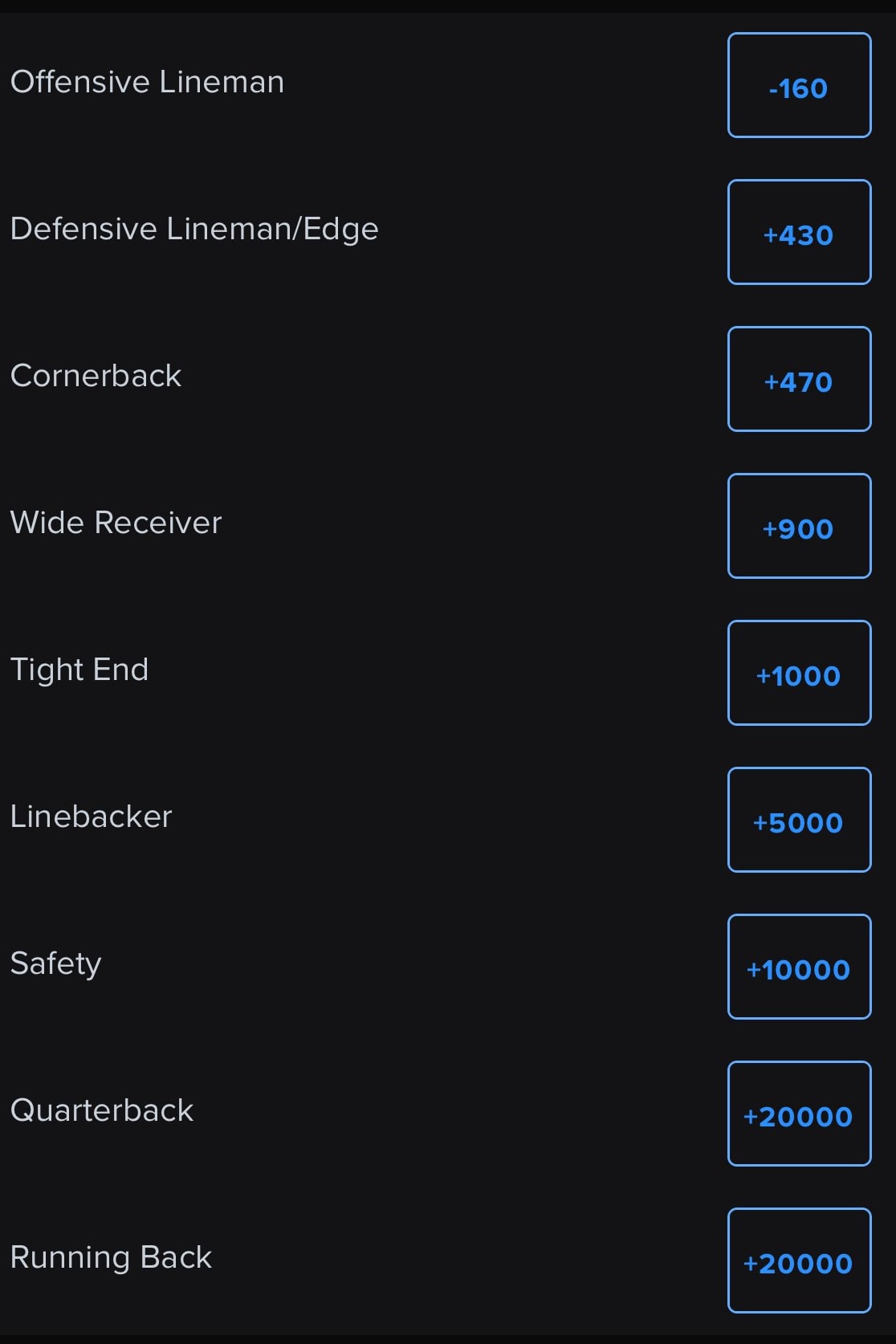Pick the +1000 Tight End odds
The width and height of the screenshot is (896, 1344).
799,673
